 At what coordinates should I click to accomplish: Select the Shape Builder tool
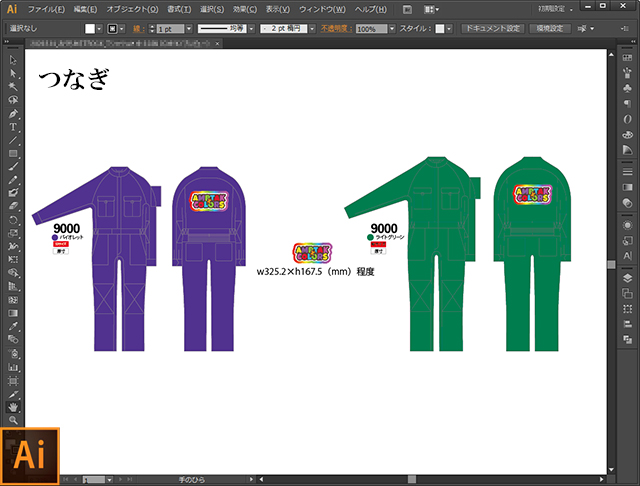coord(13,273)
